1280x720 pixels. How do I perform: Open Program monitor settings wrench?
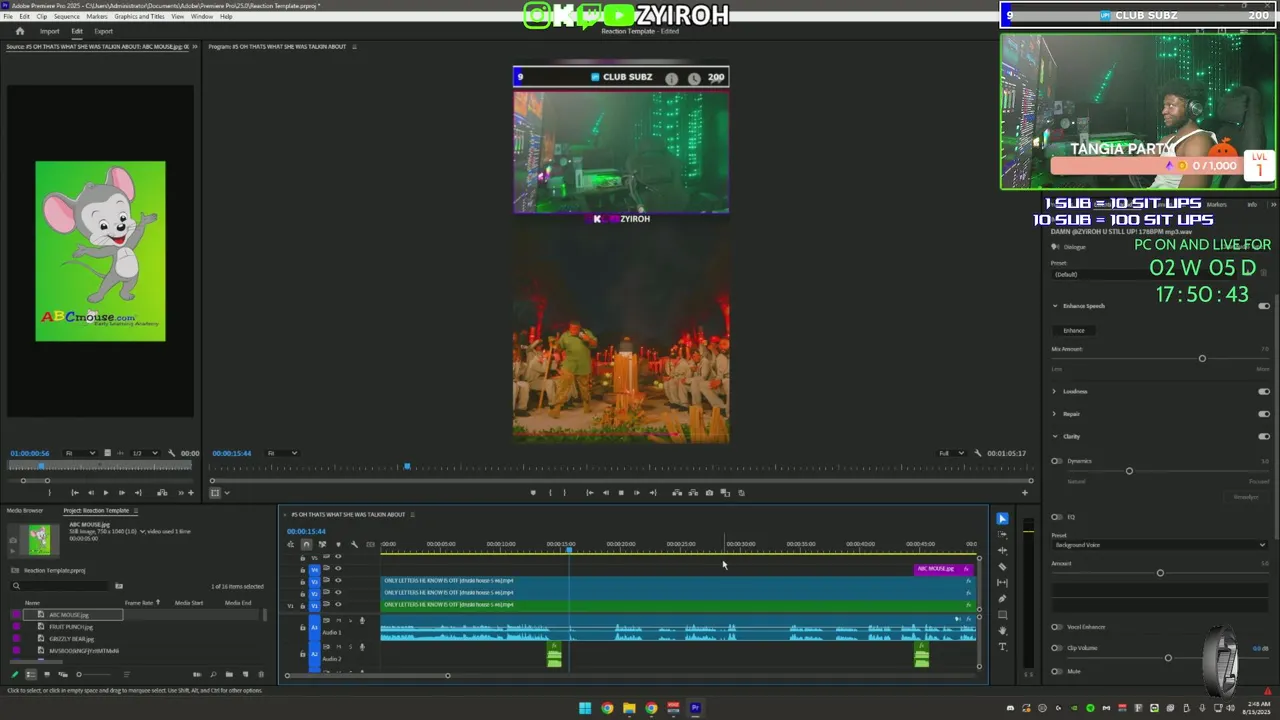978,453
